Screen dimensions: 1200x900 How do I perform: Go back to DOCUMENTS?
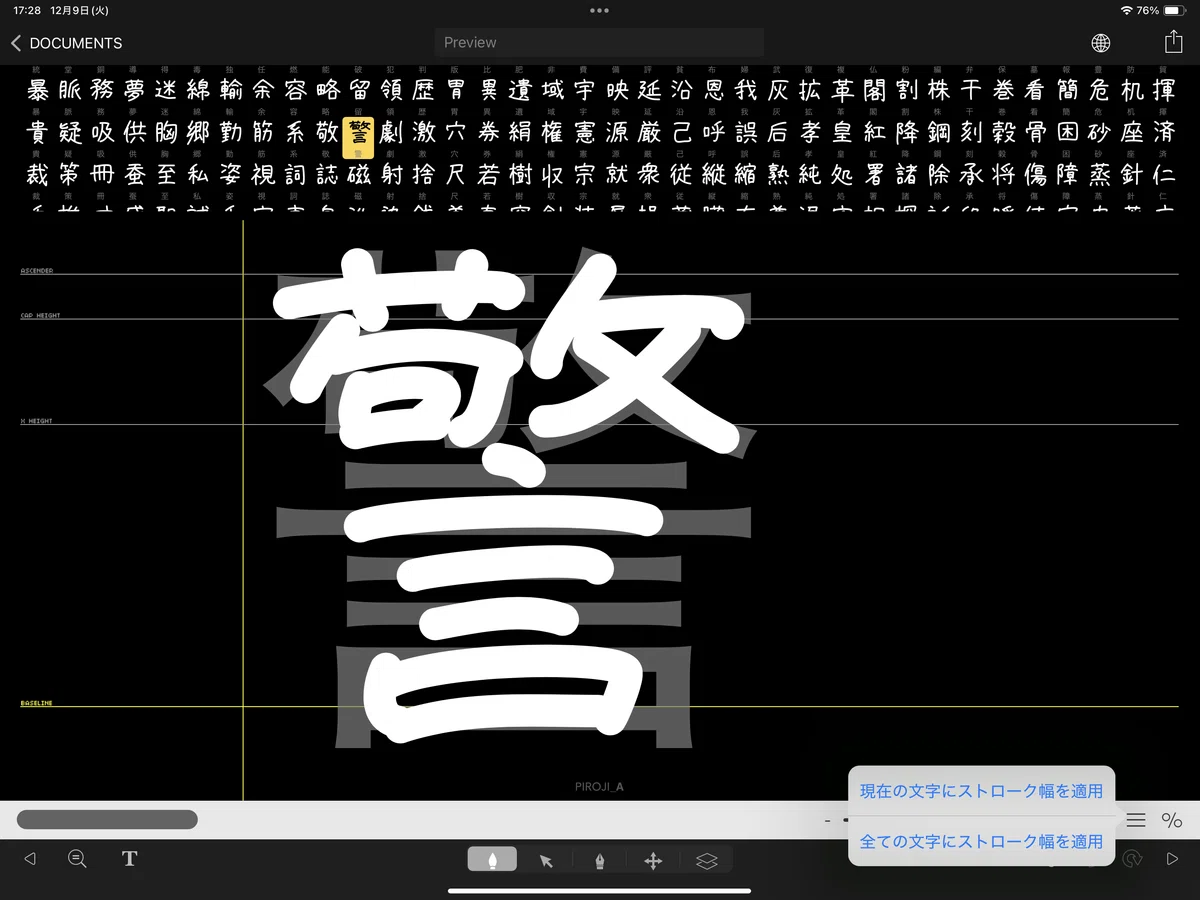(x=66, y=43)
